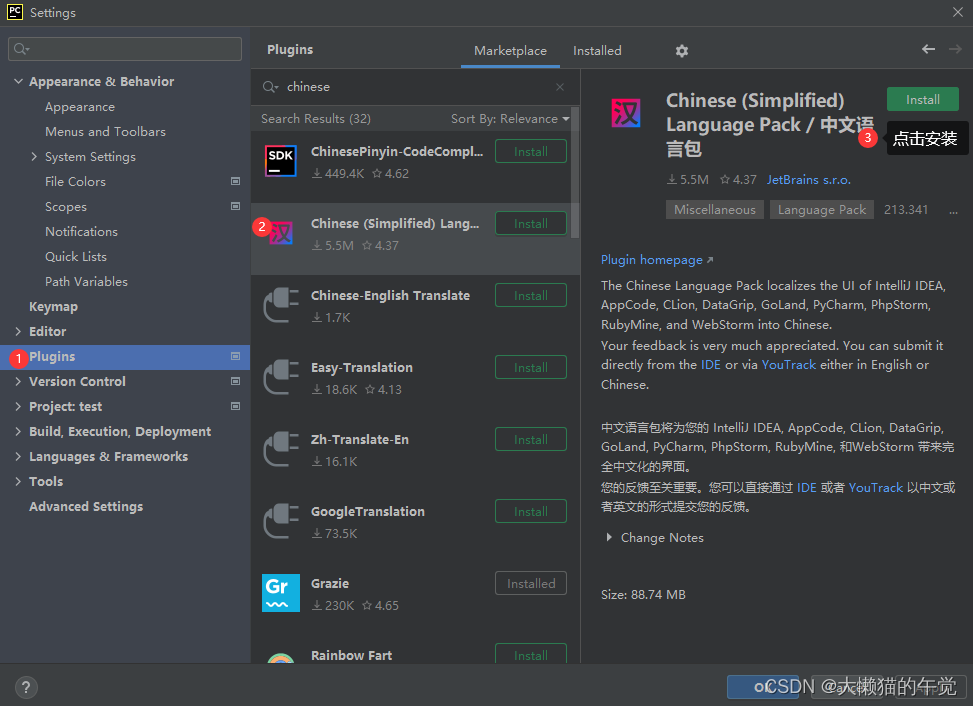
Task: Select the Rainbow Fart plugin row
Action: coord(415,651)
